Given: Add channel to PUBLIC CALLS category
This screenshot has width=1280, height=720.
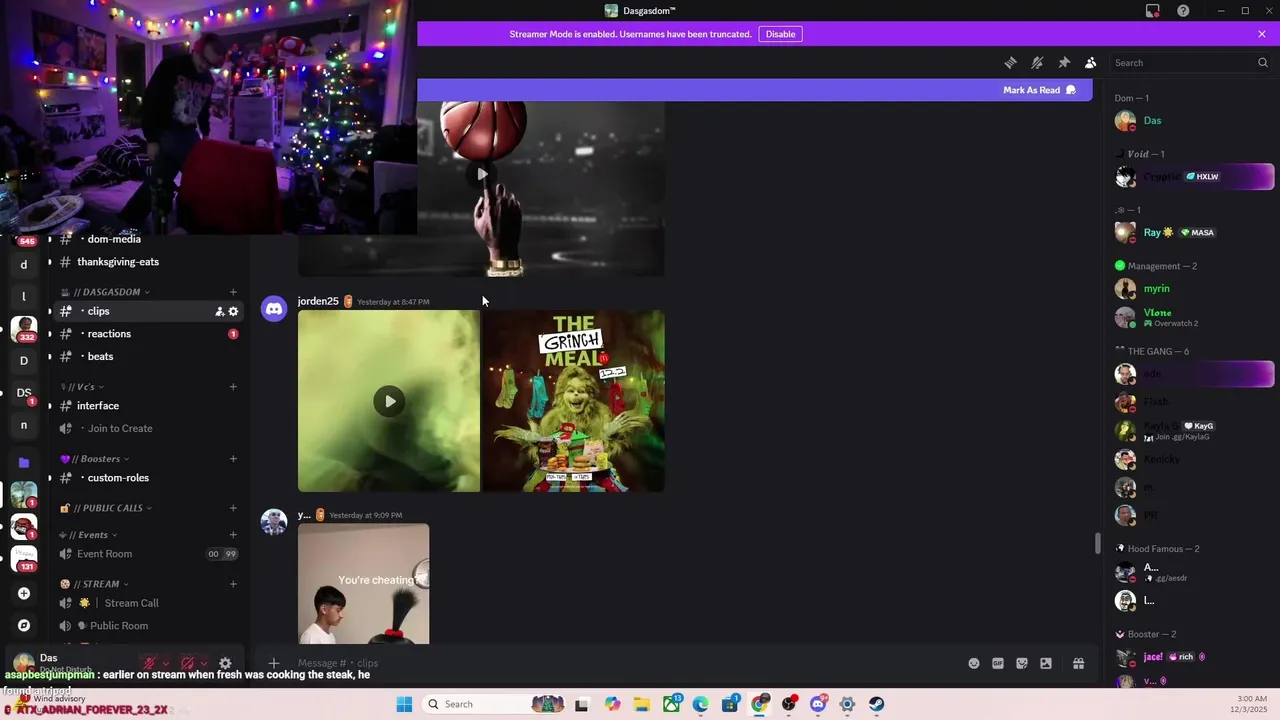Looking at the screenshot, I should click(x=233, y=508).
